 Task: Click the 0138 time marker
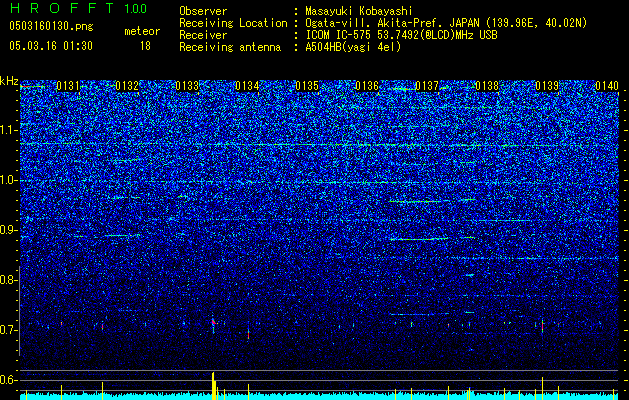point(487,86)
